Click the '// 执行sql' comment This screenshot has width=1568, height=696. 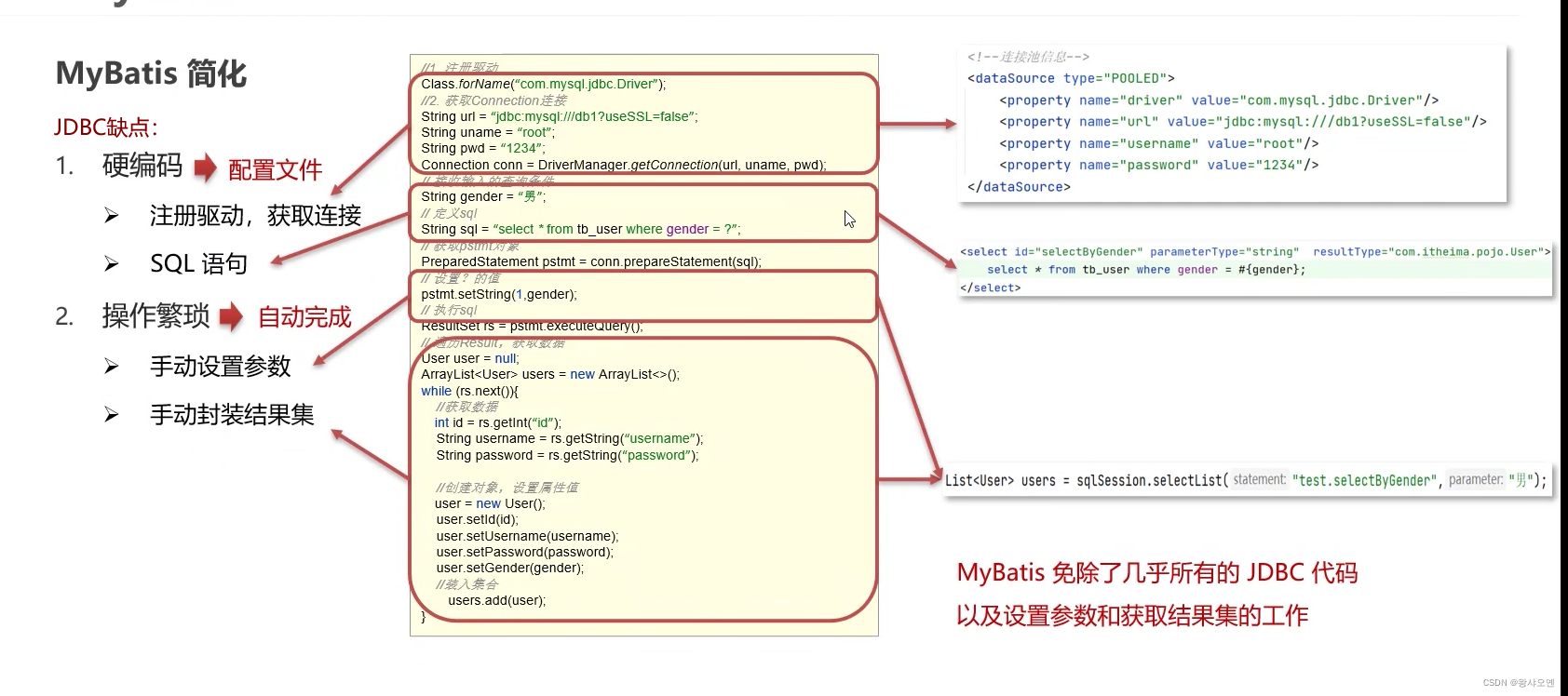pos(449,310)
